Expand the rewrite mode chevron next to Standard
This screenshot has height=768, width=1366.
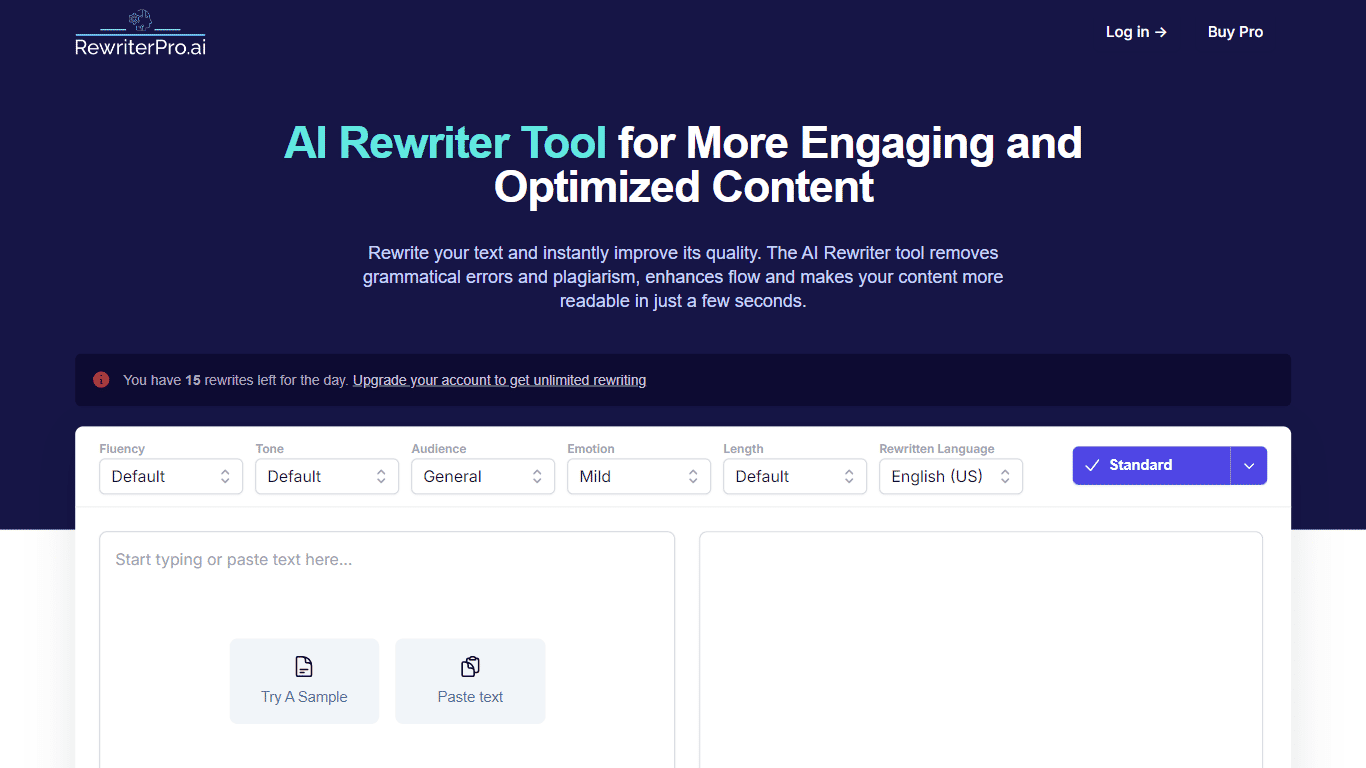click(x=1249, y=465)
